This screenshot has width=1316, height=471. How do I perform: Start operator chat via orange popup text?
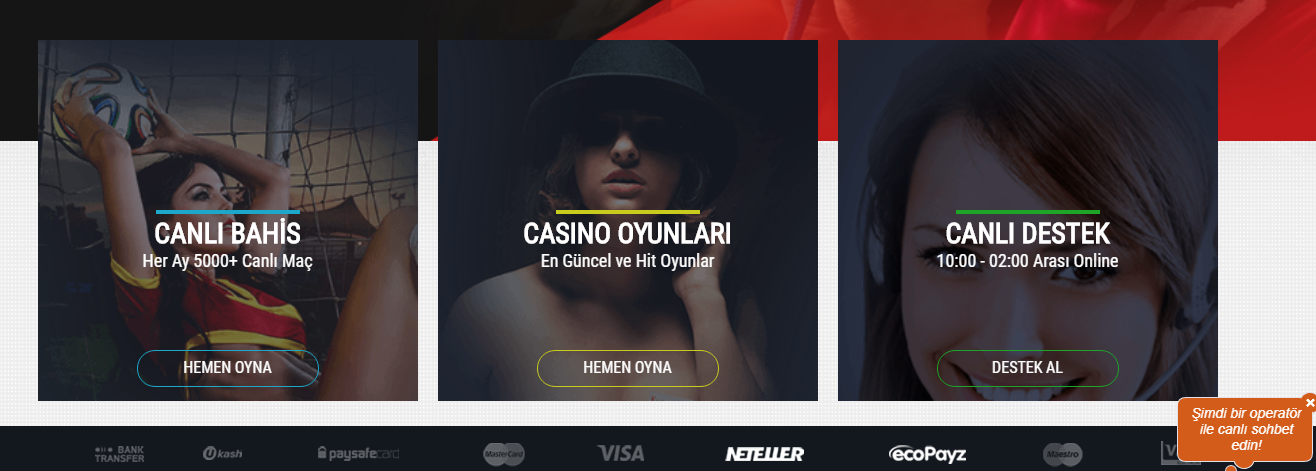pyautogui.click(x=1246, y=429)
